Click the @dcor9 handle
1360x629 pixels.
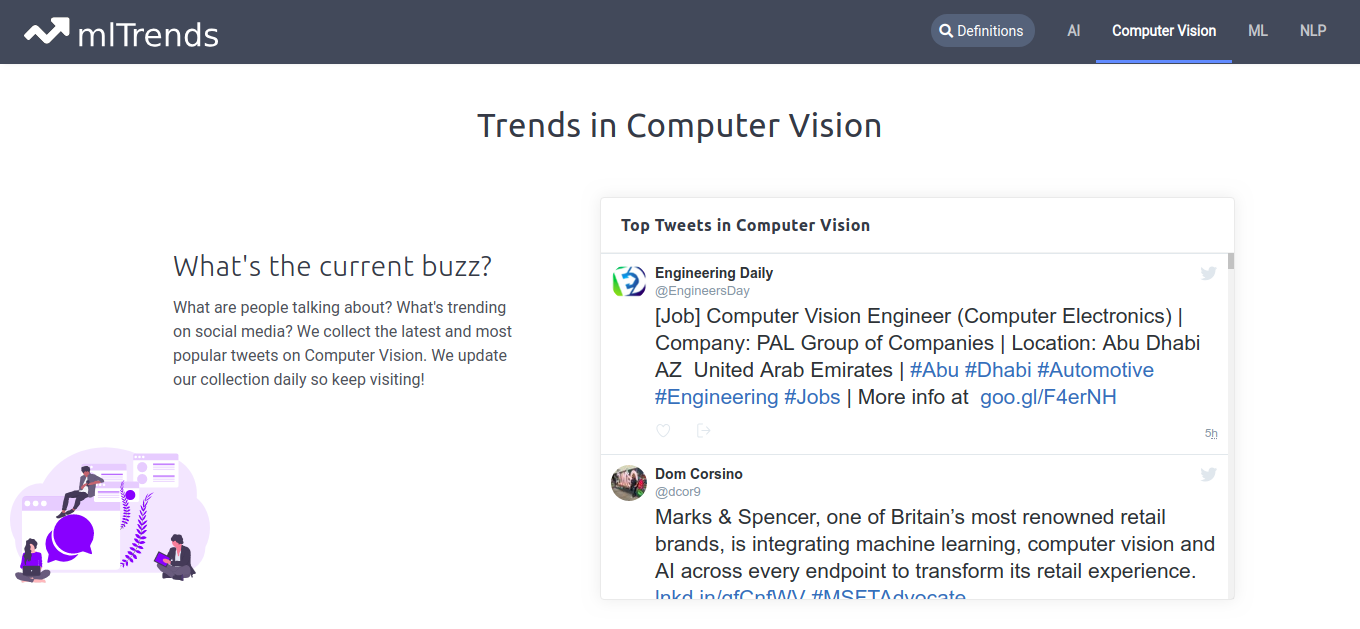[x=678, y=492]
